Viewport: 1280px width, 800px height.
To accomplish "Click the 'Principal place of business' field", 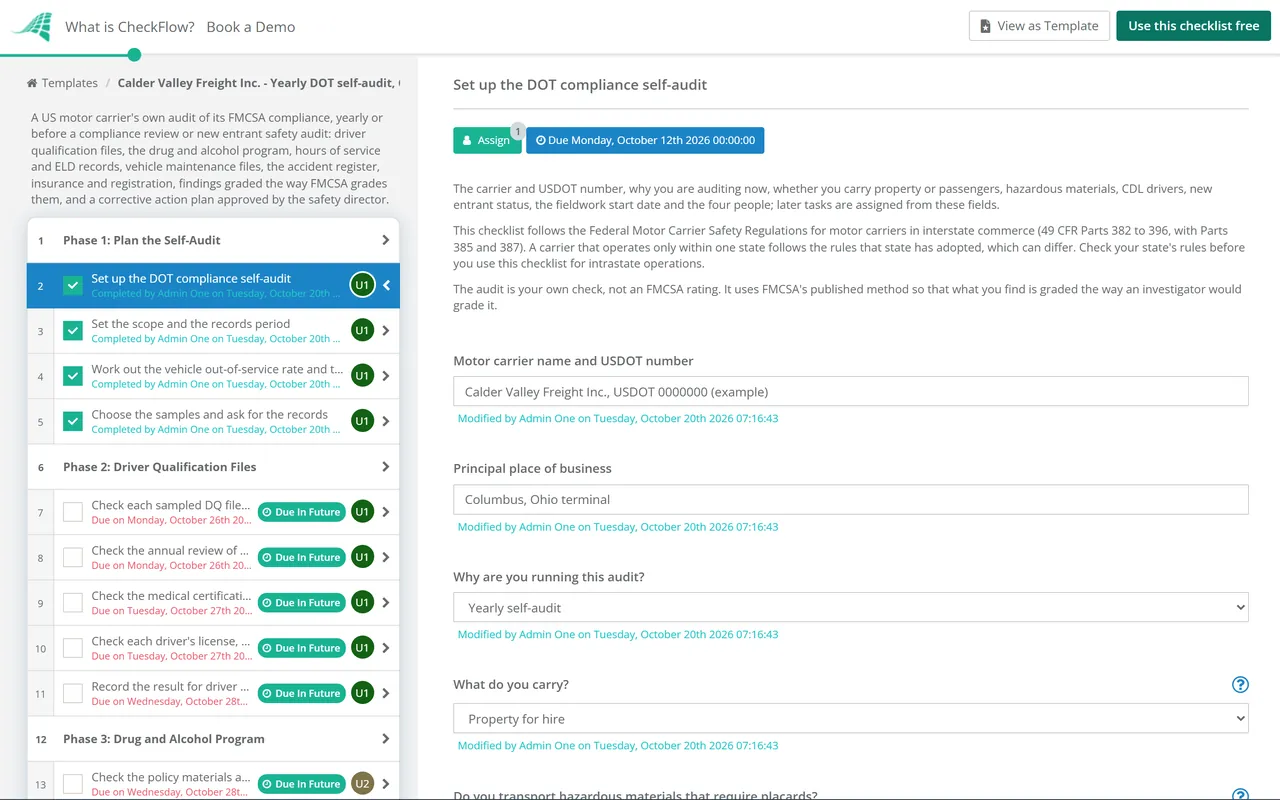I will [x=850, y=499].
